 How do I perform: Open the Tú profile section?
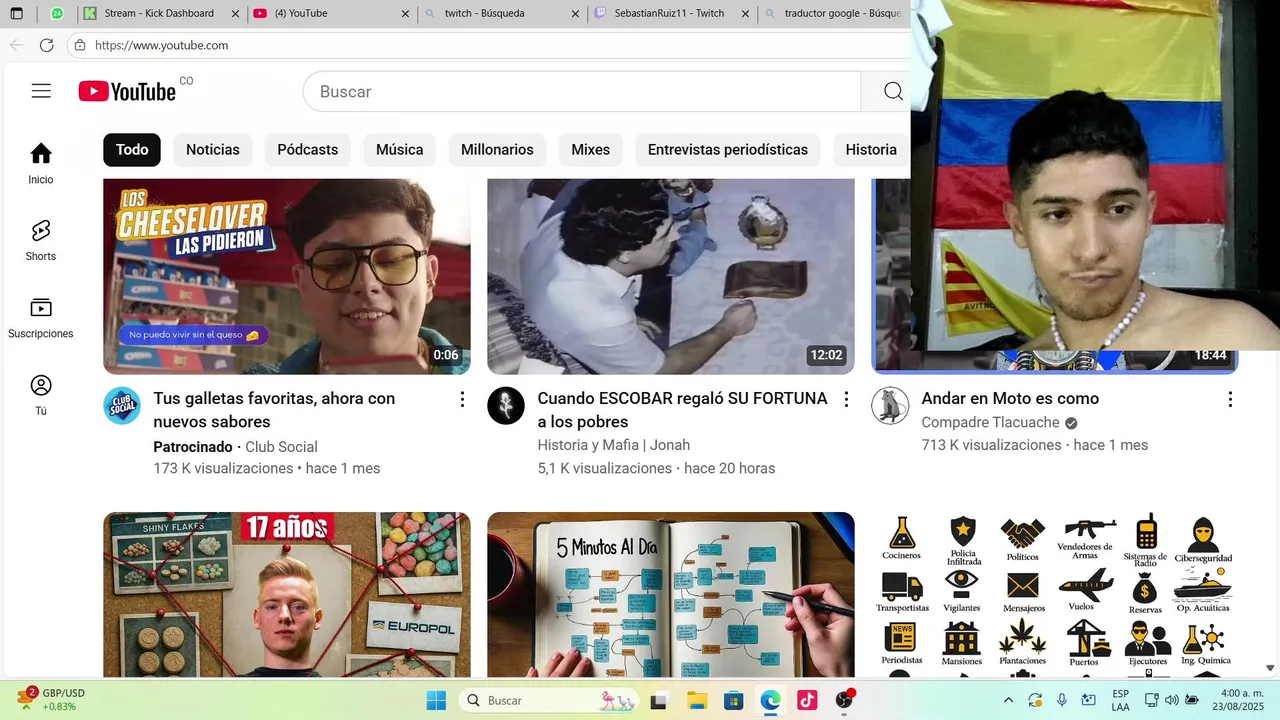click(x=41, y=395)
